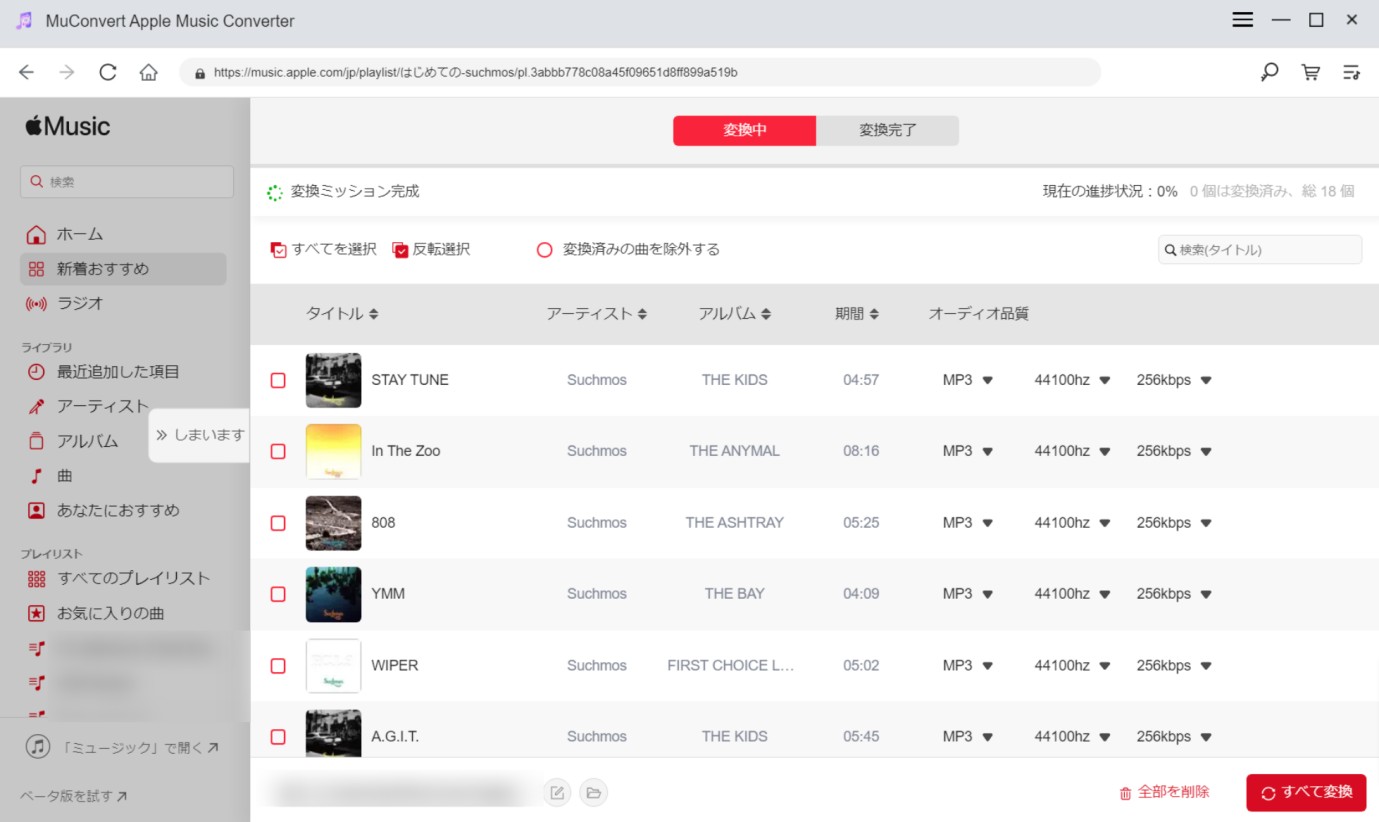Open MP3 format dropdown for In The Zoo
1379x822 pixels.
[x=967, y=451]
